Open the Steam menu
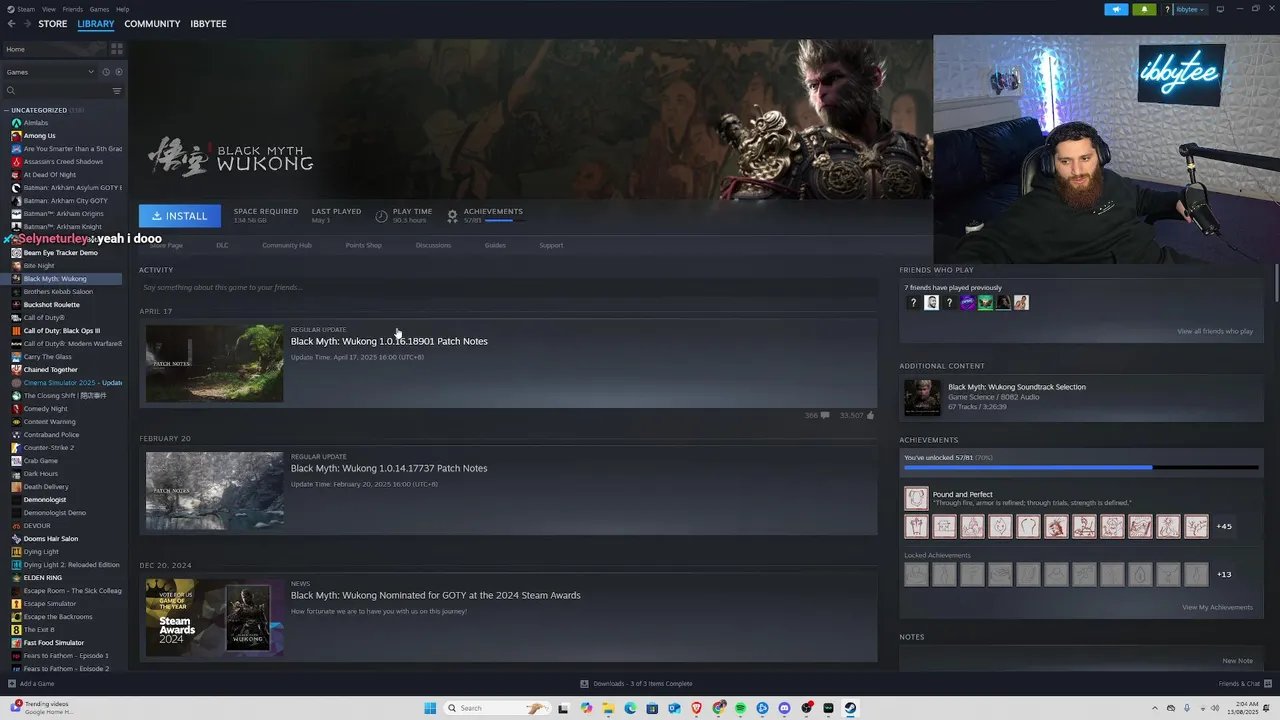The width and height of the screenshot is (1280, 720). (27, 9)
